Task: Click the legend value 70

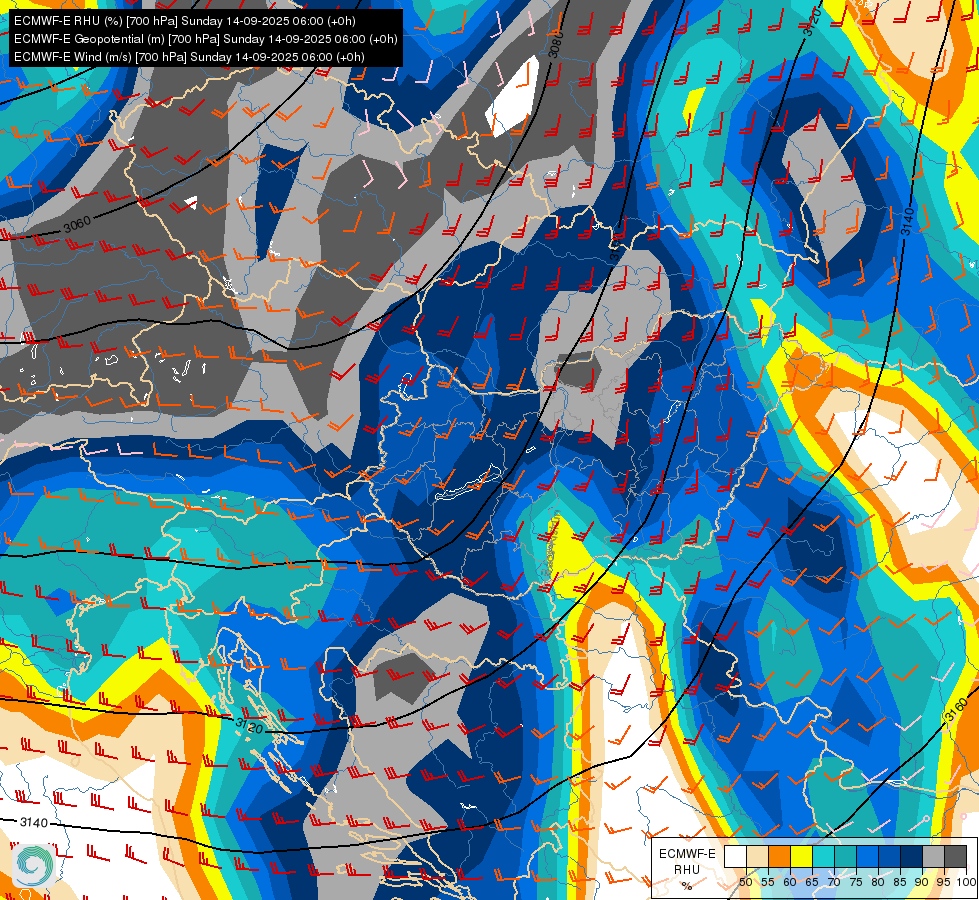Action: [834, 882]
